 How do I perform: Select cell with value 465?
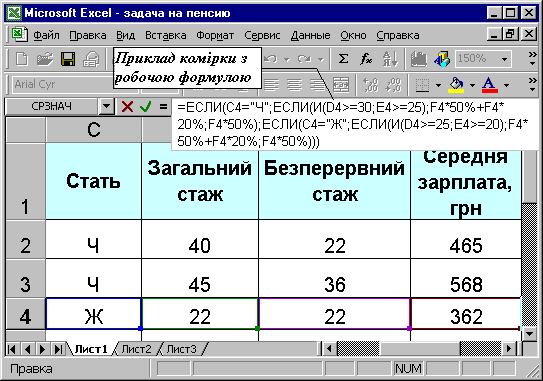tap(466, 239)
